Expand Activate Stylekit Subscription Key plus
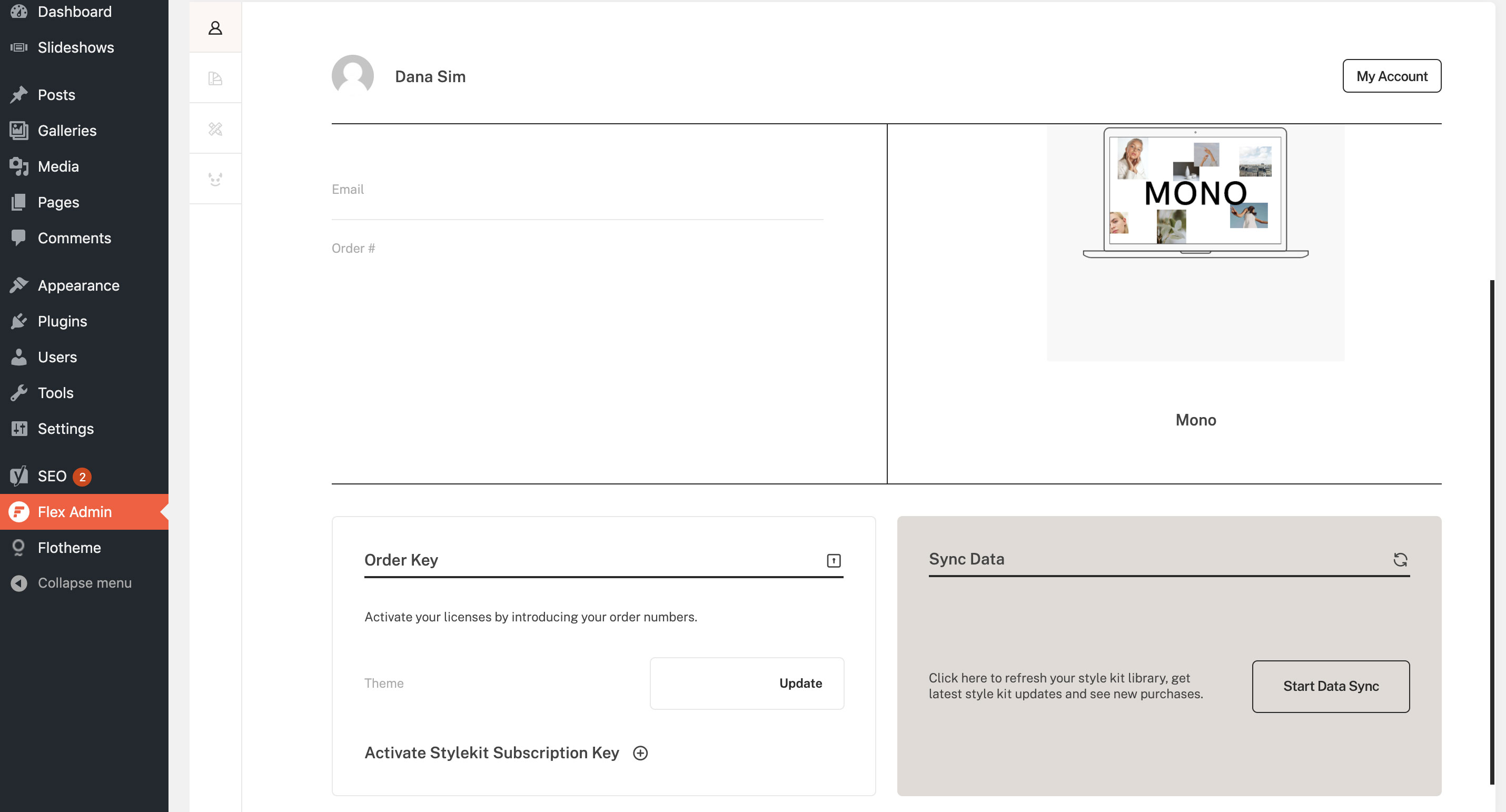 pyautogui.click(x=640, y=752)
